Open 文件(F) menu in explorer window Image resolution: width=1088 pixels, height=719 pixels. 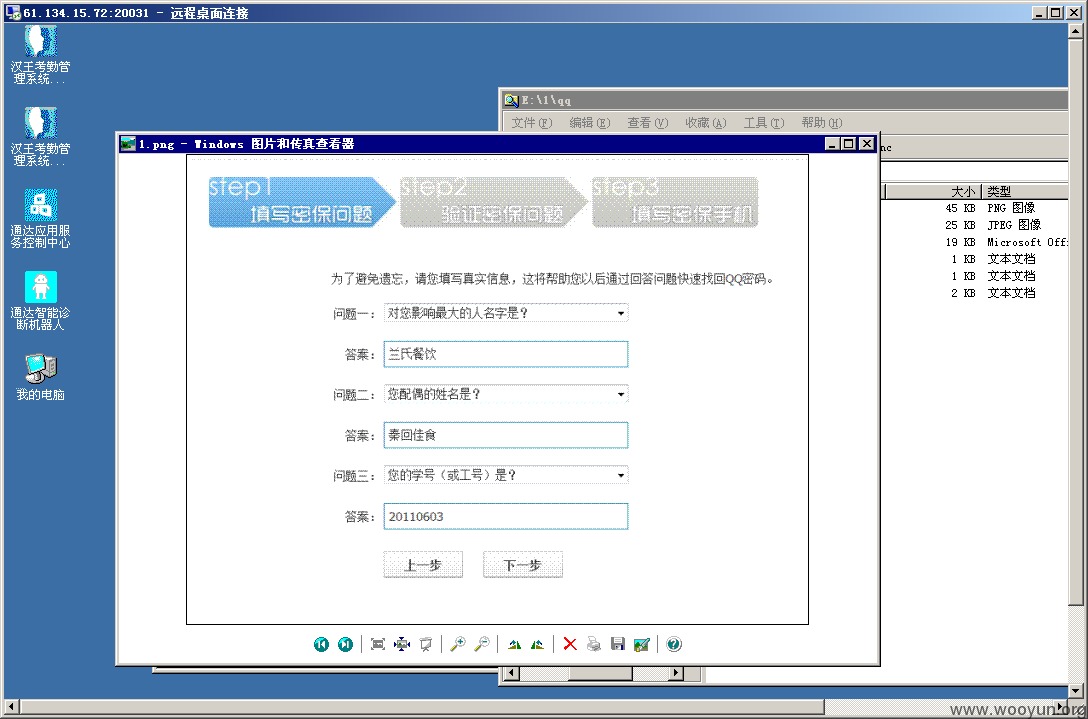[532, 123]
